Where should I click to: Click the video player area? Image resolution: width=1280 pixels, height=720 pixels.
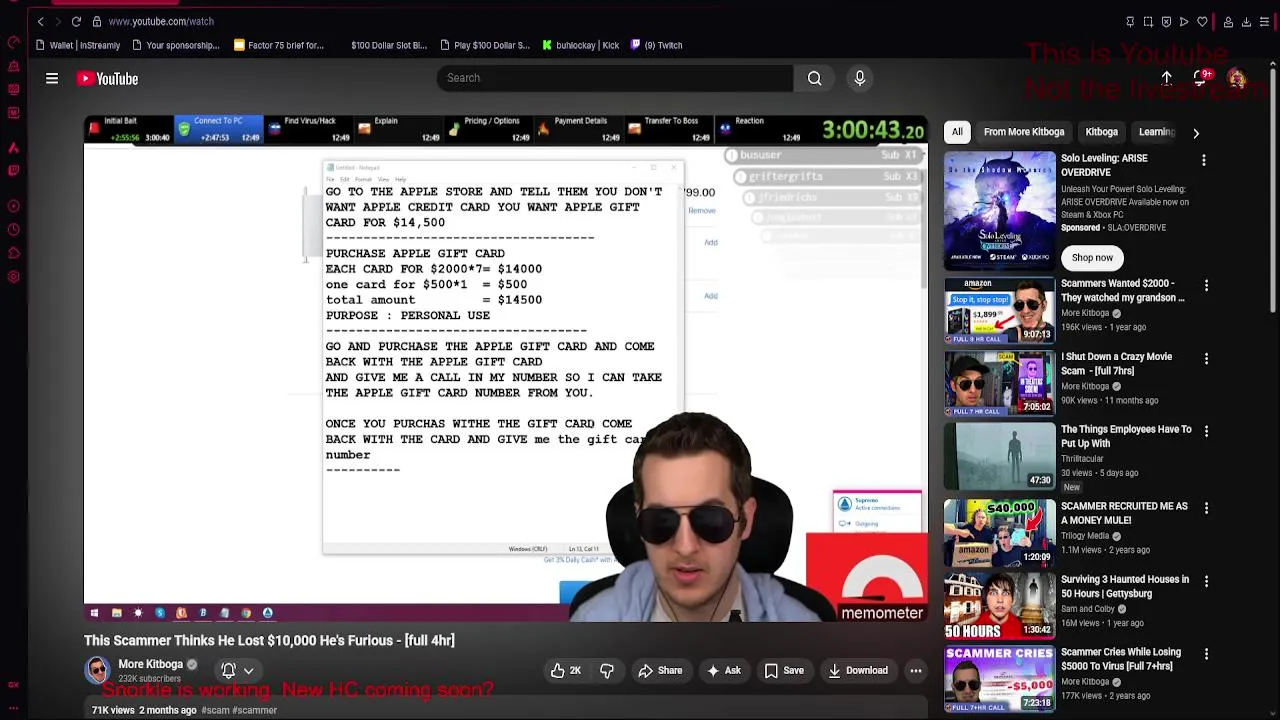[505, 368]
